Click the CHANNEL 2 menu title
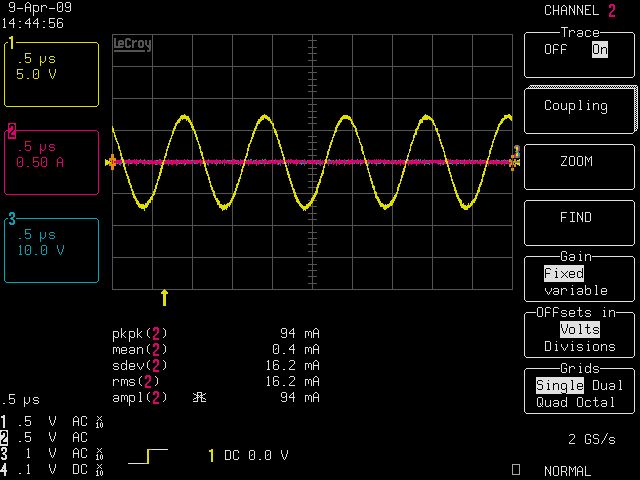 pos(580,11)
